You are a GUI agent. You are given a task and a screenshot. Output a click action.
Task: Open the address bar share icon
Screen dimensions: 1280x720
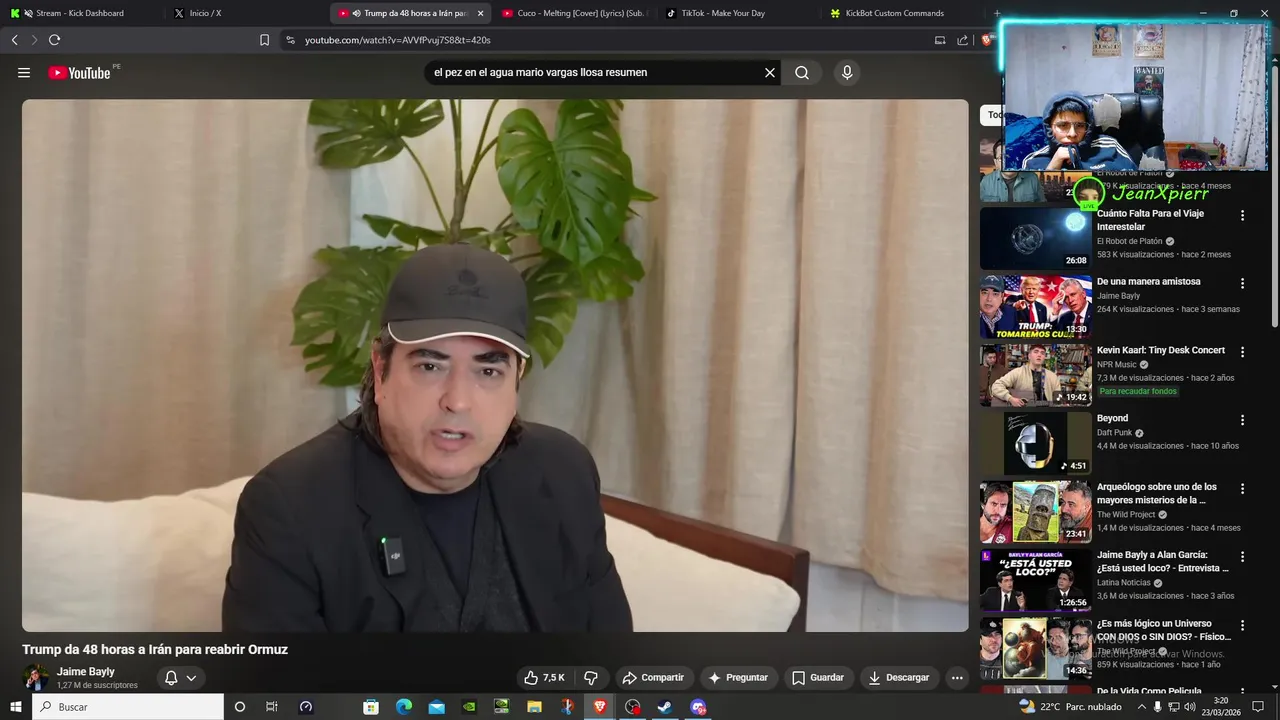click(962, 40)
